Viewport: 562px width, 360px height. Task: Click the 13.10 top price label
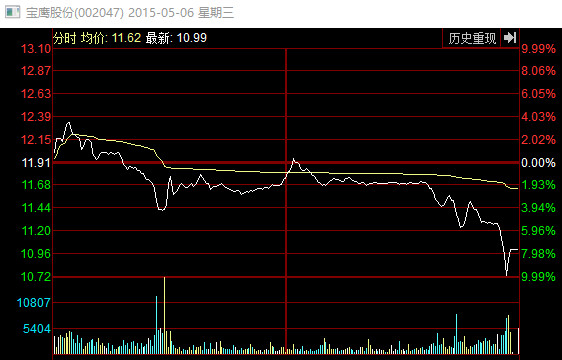click(x=36, y=49)
